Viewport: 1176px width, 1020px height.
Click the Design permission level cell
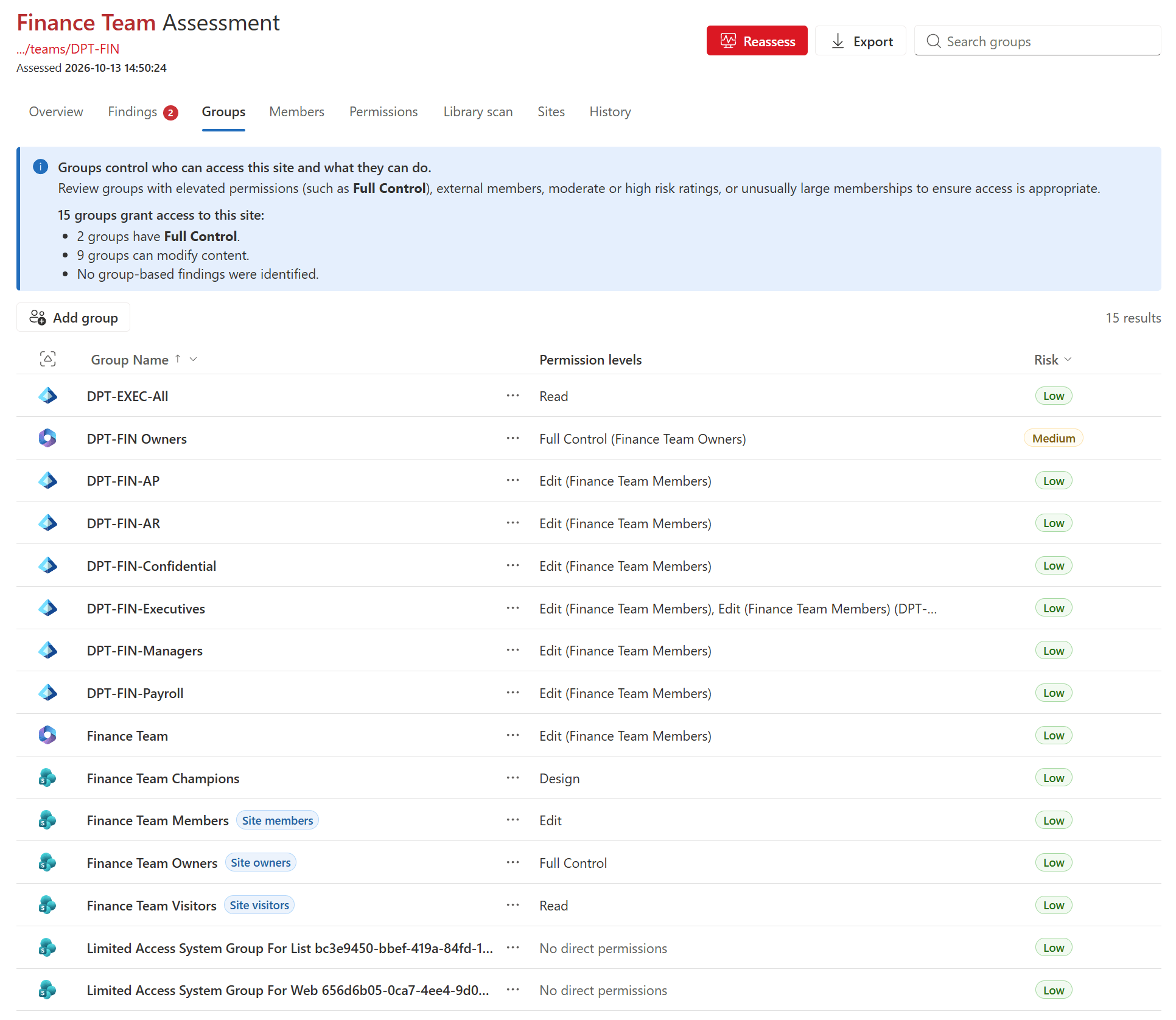[x=559, y=778]
